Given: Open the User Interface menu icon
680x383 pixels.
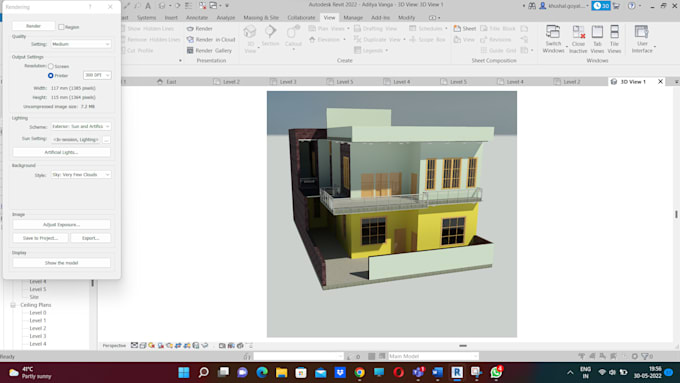Looking at the screenshot, I should pyautogui.click(x=641, y=32).
